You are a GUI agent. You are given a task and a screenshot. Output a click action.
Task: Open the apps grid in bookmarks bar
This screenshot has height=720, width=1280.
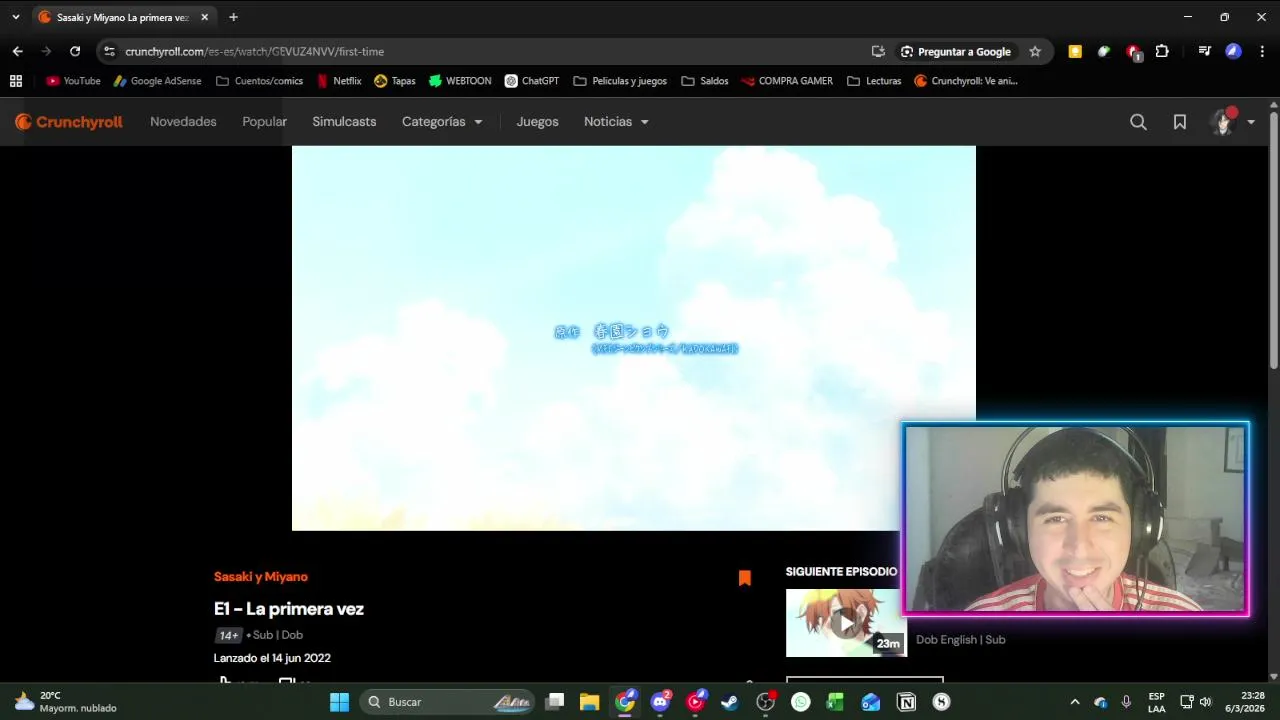16,81
